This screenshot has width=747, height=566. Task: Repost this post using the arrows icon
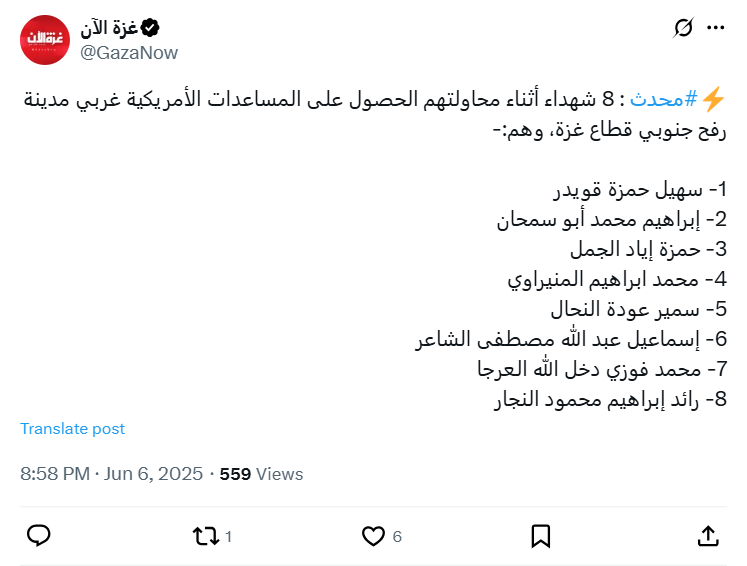[205, 536]
